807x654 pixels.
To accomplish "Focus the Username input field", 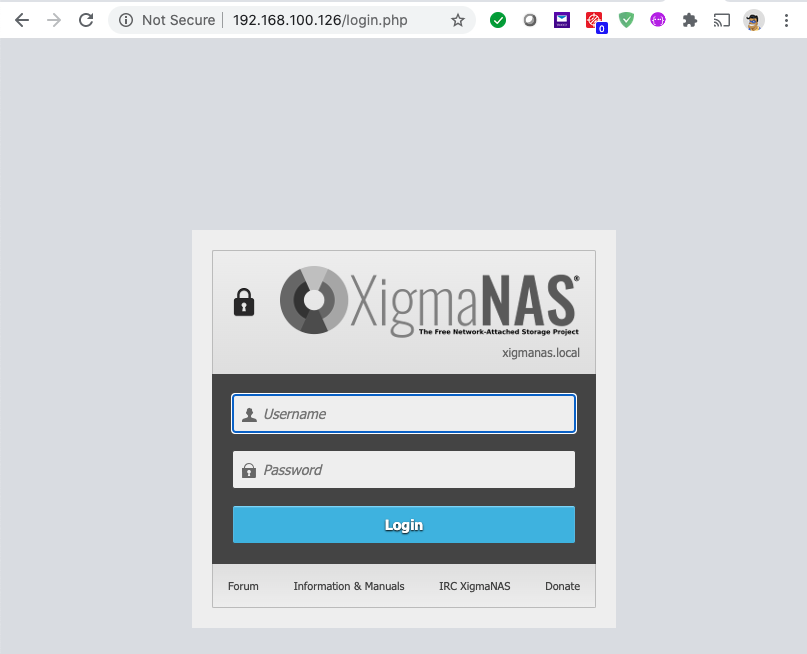I will (404, 414).
